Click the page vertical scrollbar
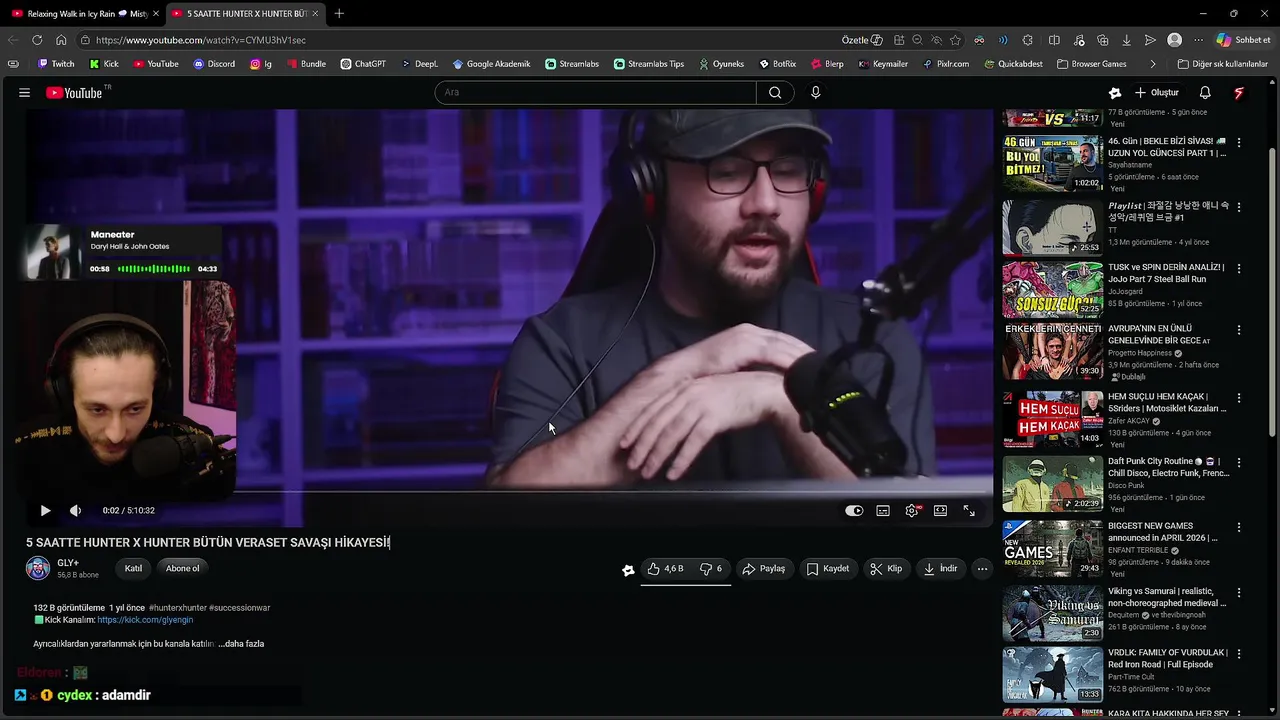 (x=1272, y=290)
